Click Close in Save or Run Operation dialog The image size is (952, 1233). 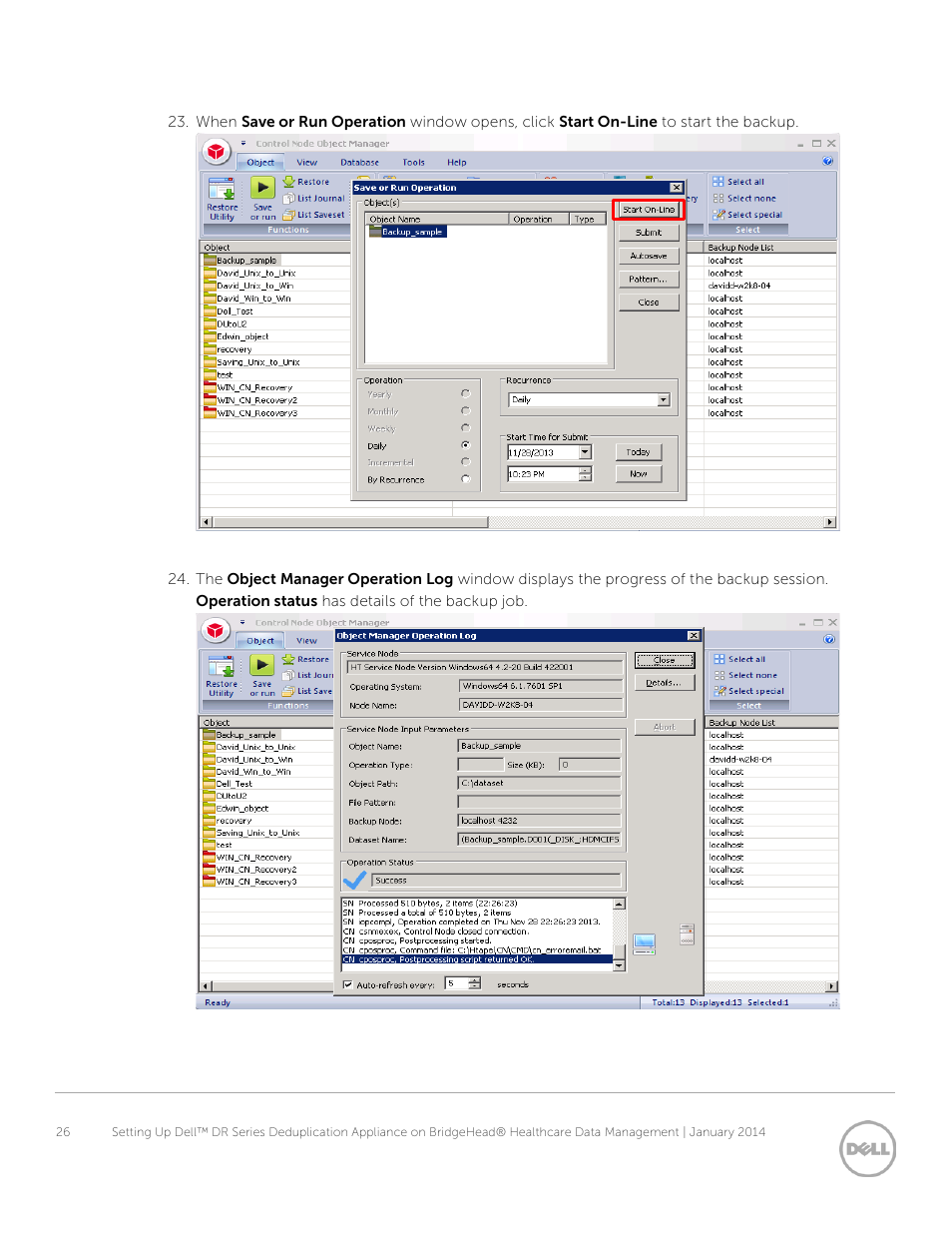pyautogui.click(x=649, y=303)
